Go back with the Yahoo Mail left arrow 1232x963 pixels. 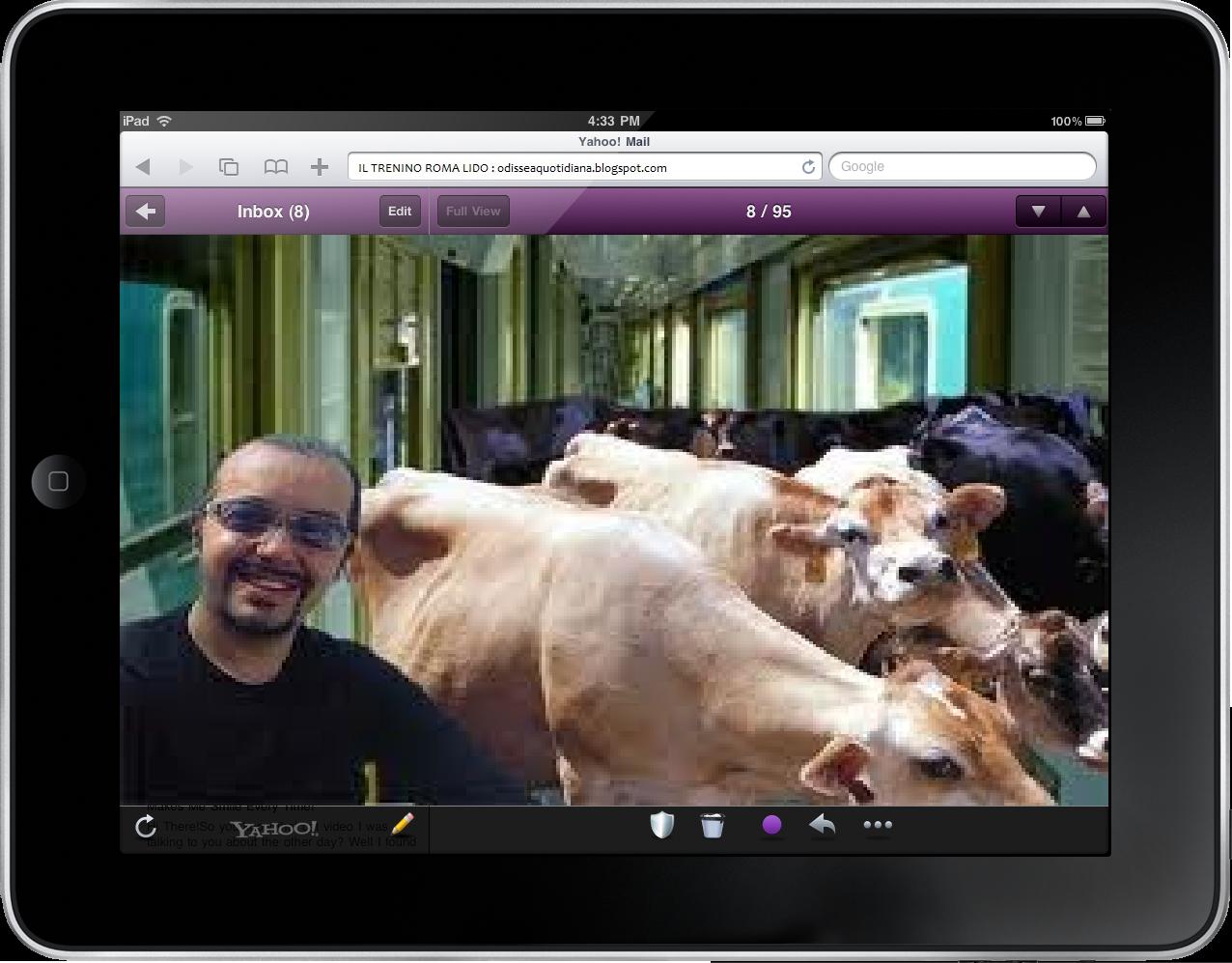(146, 212)
